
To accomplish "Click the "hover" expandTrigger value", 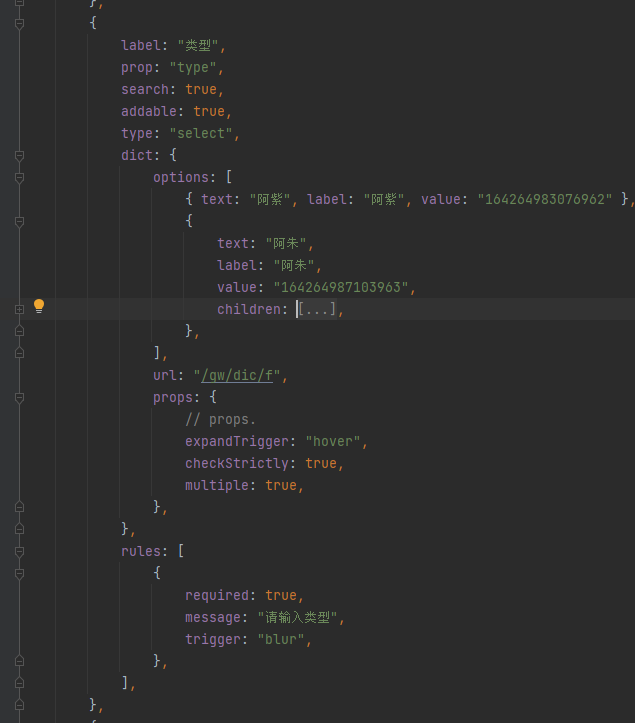I will point(332,442).
